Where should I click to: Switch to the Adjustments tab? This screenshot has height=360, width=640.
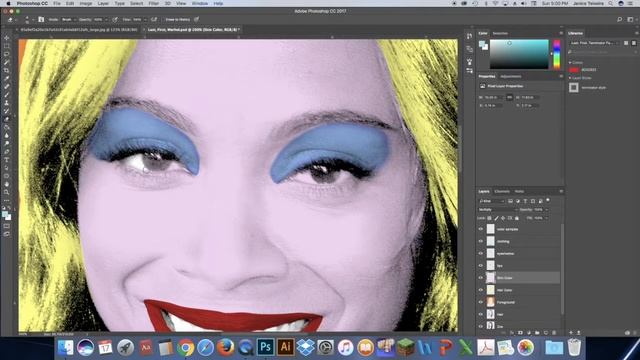[x=511, y=76]
